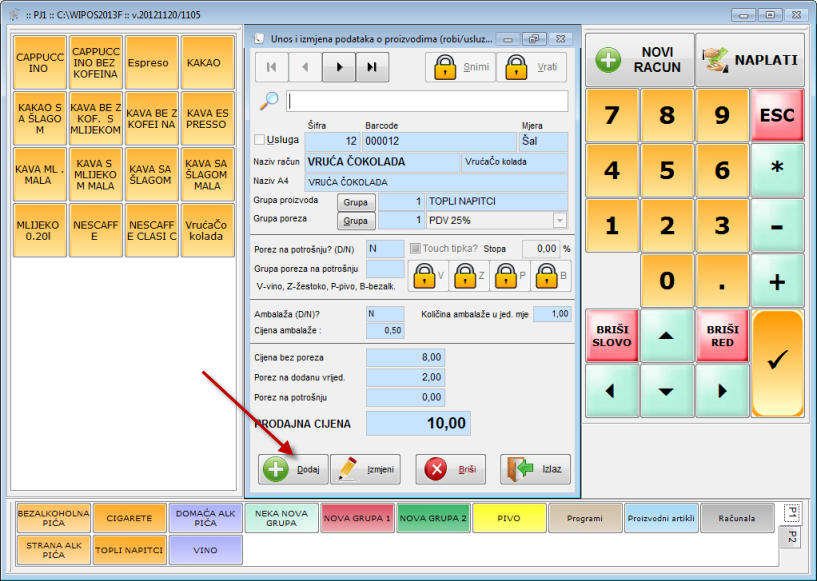
Task: Go to the previous product record
Action: click(x=306, y=67)
